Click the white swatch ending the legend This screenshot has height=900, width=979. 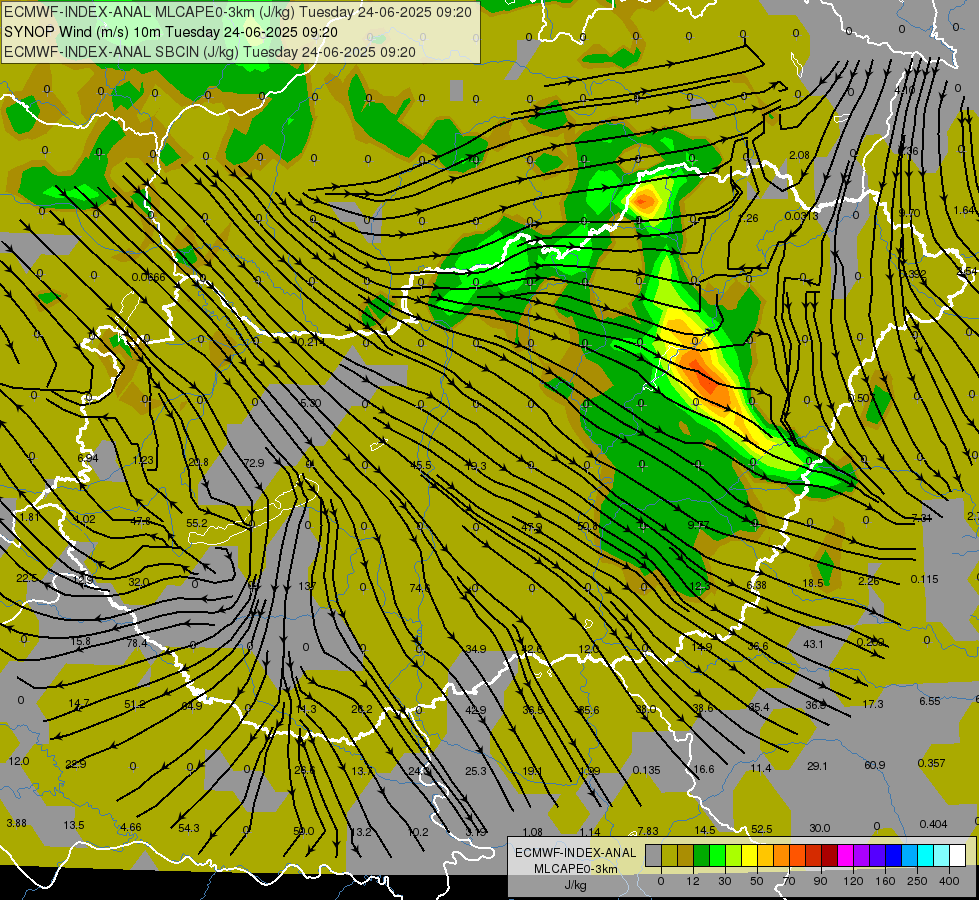[x=958, y=855]
